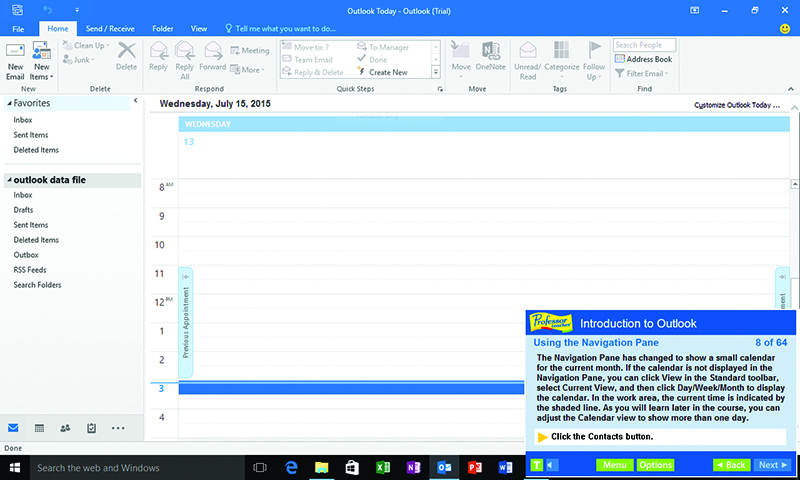The width and height of the screenshot is (800, 480).
Task: Open the Drafts folder
Action: [23, 210]
